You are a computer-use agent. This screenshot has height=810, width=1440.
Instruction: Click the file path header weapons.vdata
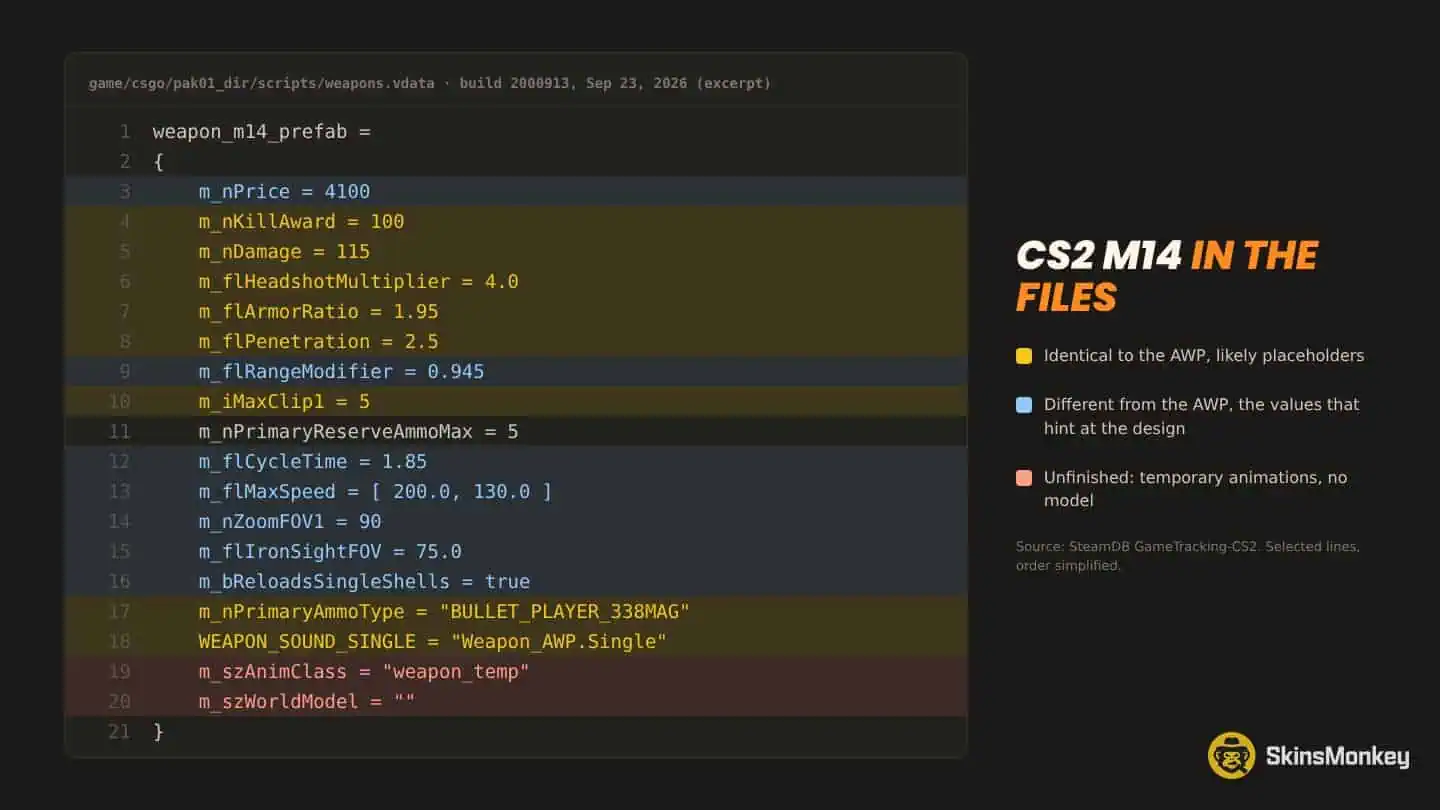pyautogui.click(x=430, y=83)
